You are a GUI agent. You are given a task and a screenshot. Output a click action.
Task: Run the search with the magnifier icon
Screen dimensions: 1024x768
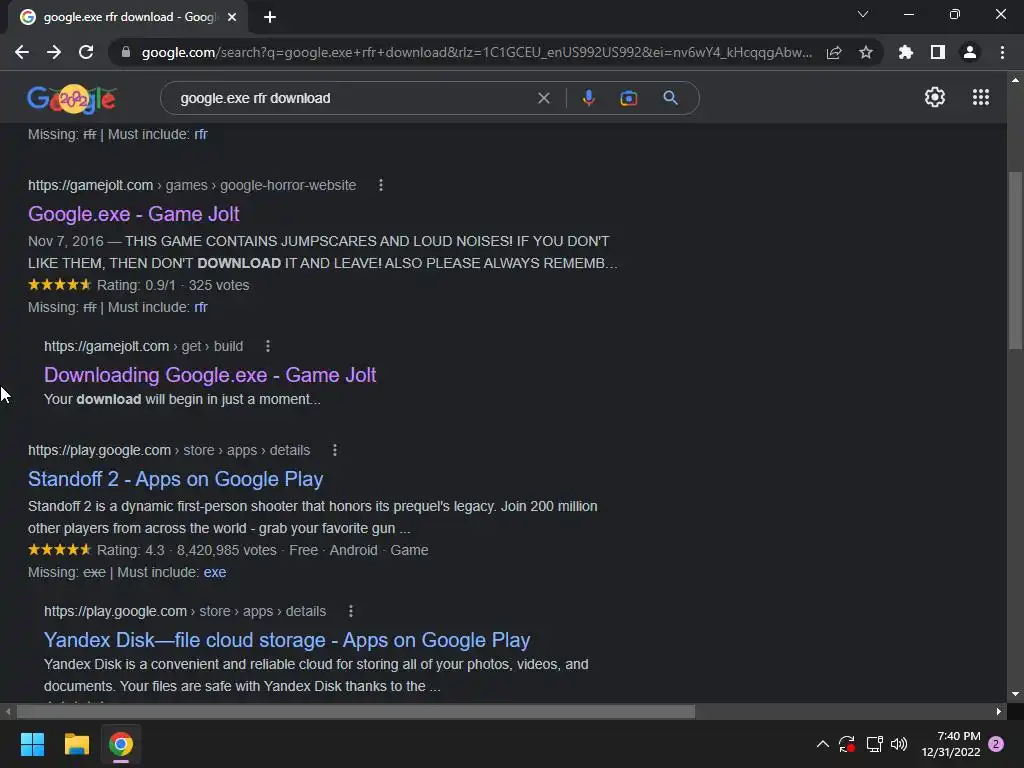pos(670,98)
